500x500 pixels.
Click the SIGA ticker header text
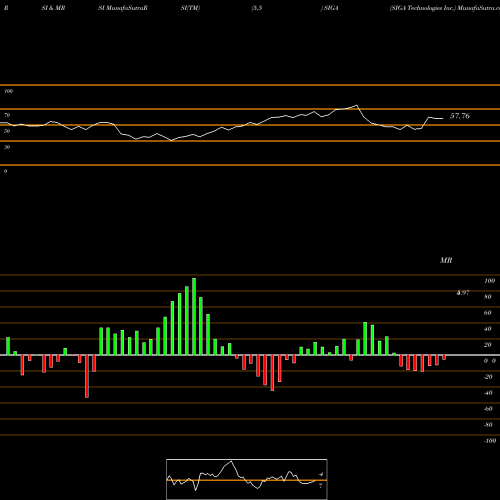click(x=330, y=8)
